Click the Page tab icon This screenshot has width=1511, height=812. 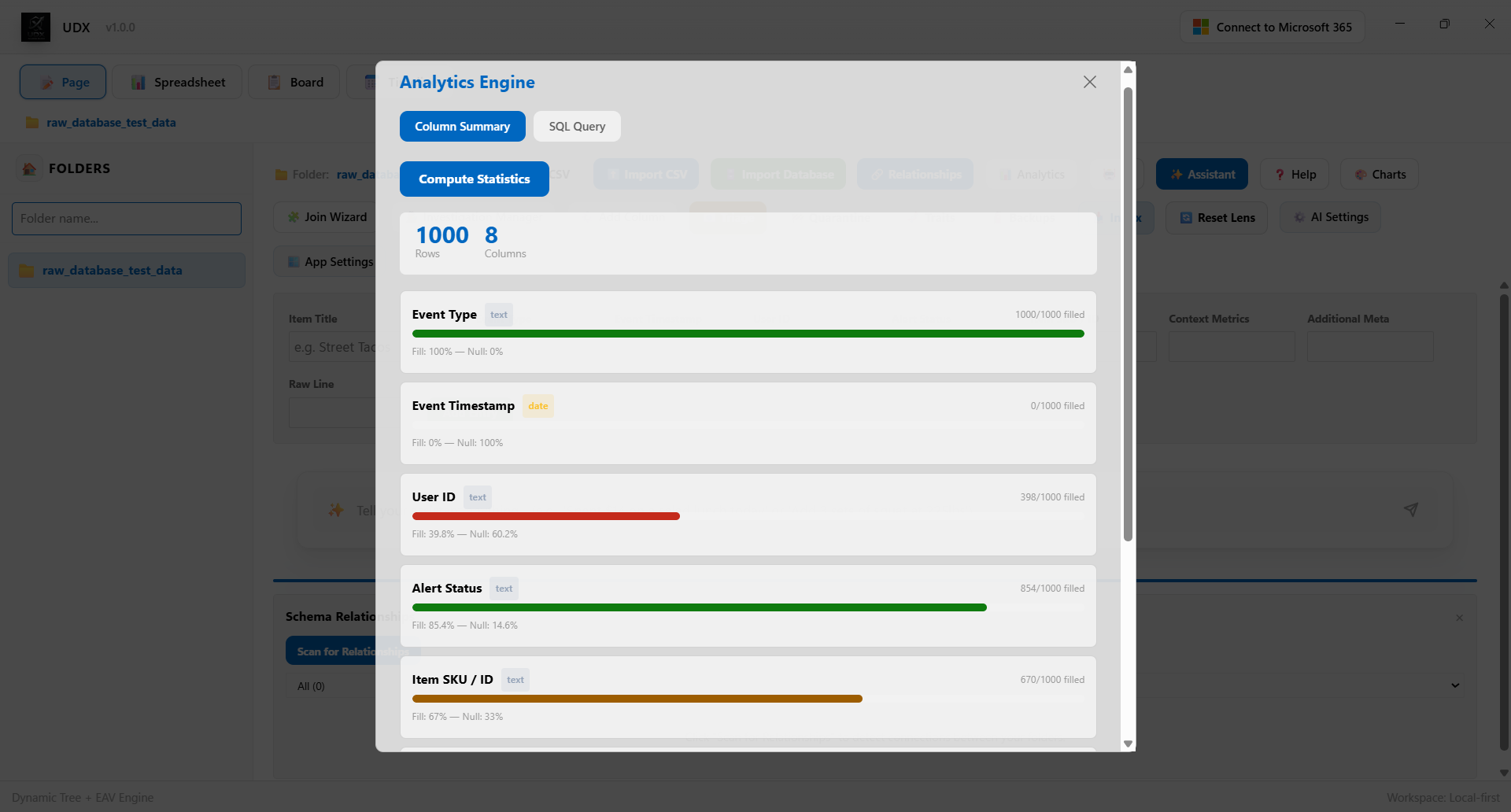point(46,83)
